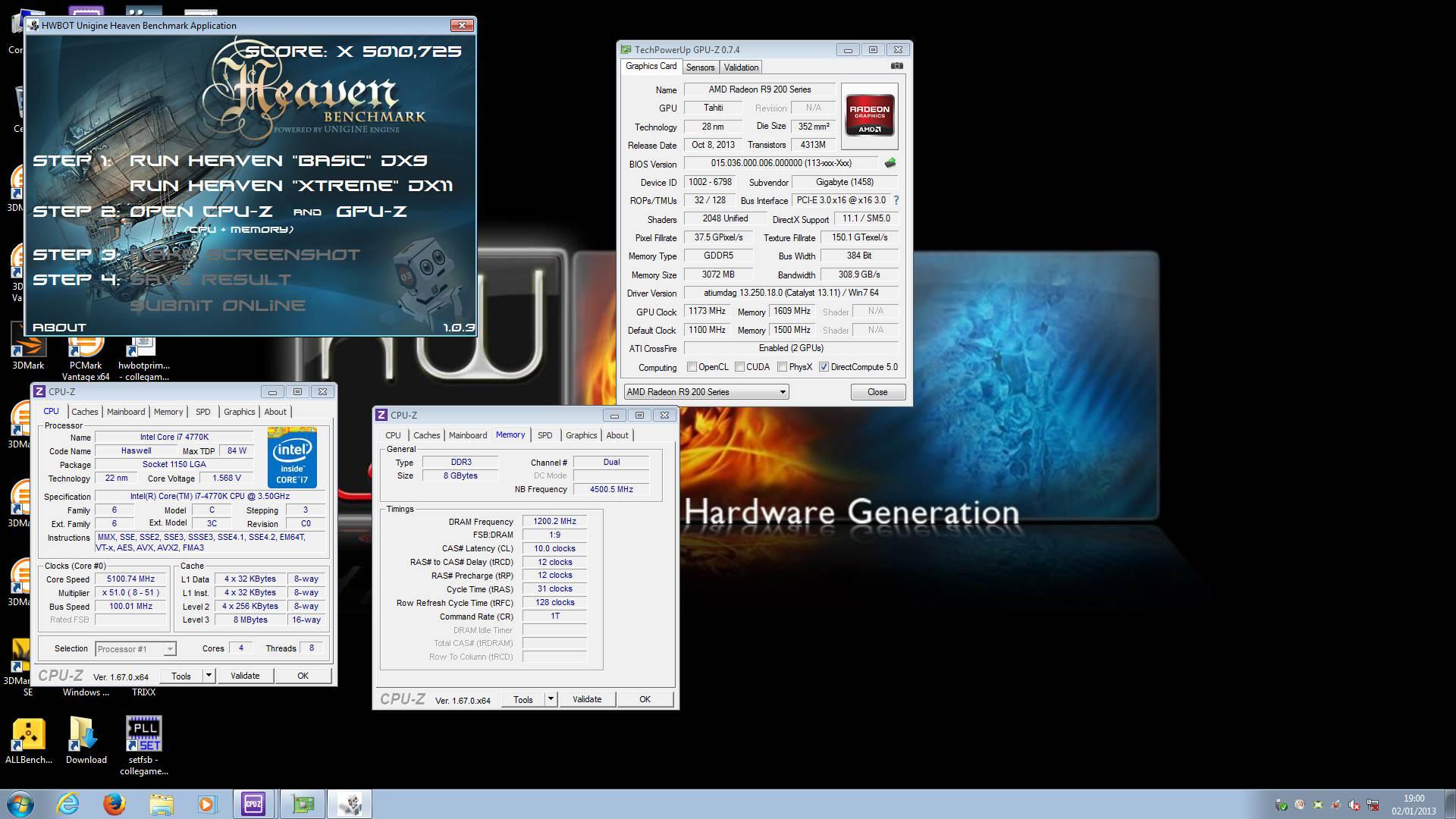Click the muted volume tray icon
This screenshot has height=819, width=1456.
[1354, 805]
